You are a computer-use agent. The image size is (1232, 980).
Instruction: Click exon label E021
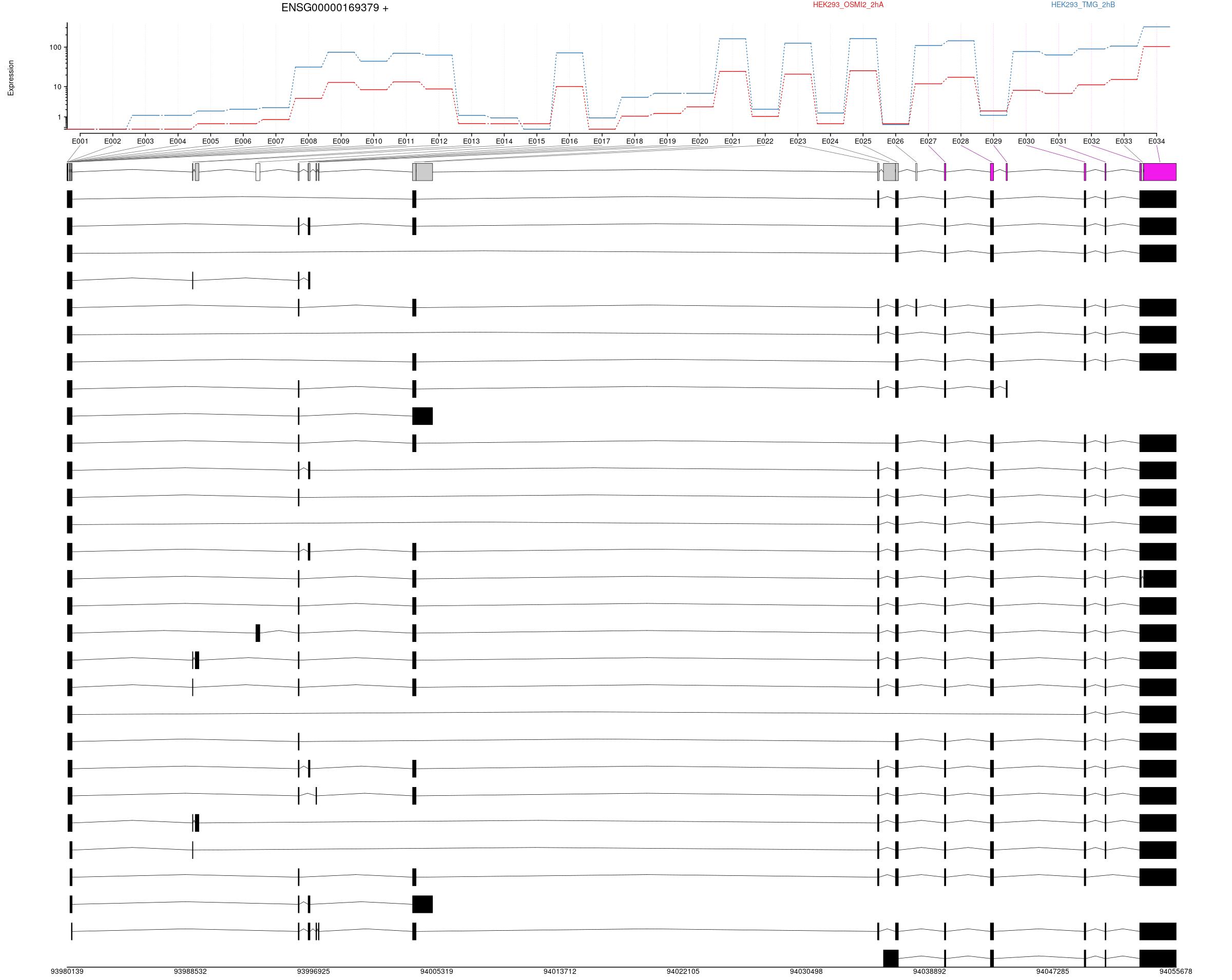click(733, 141)
